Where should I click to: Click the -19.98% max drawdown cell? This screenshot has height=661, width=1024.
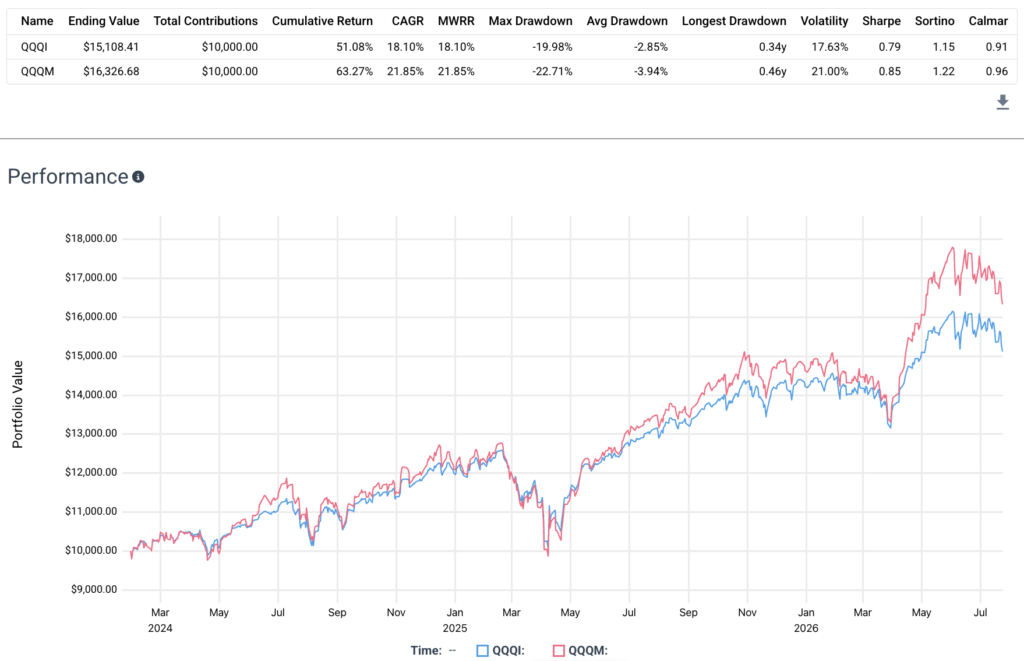(552, 47)
